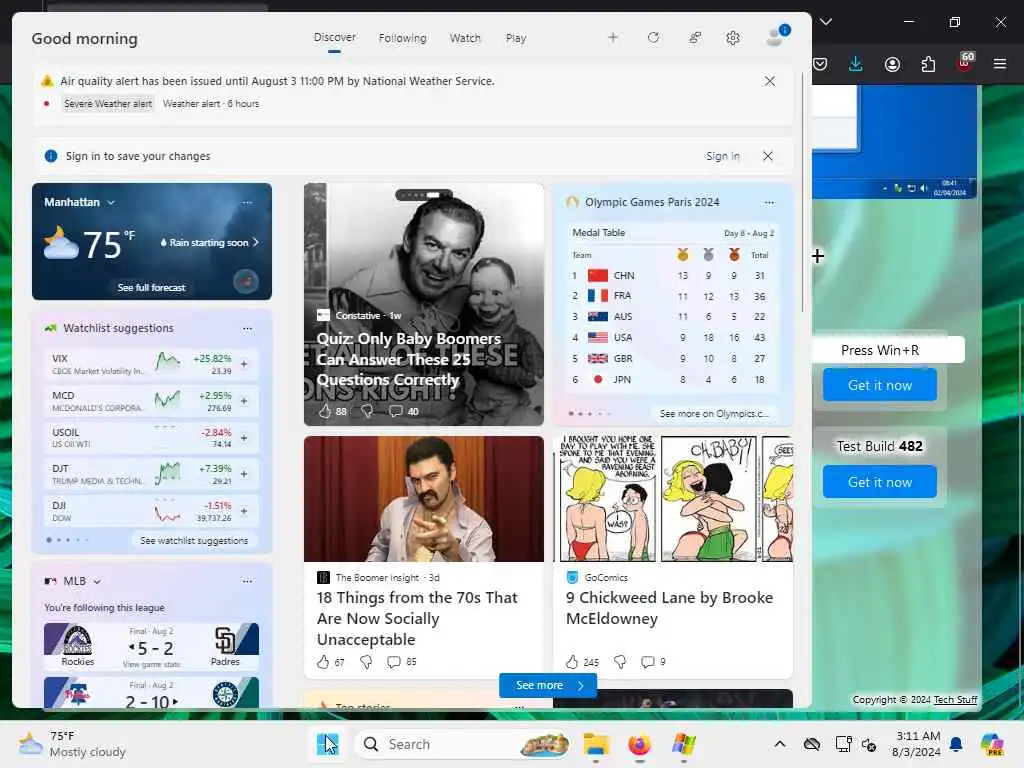Switch to Following tab

coord(402,39)
